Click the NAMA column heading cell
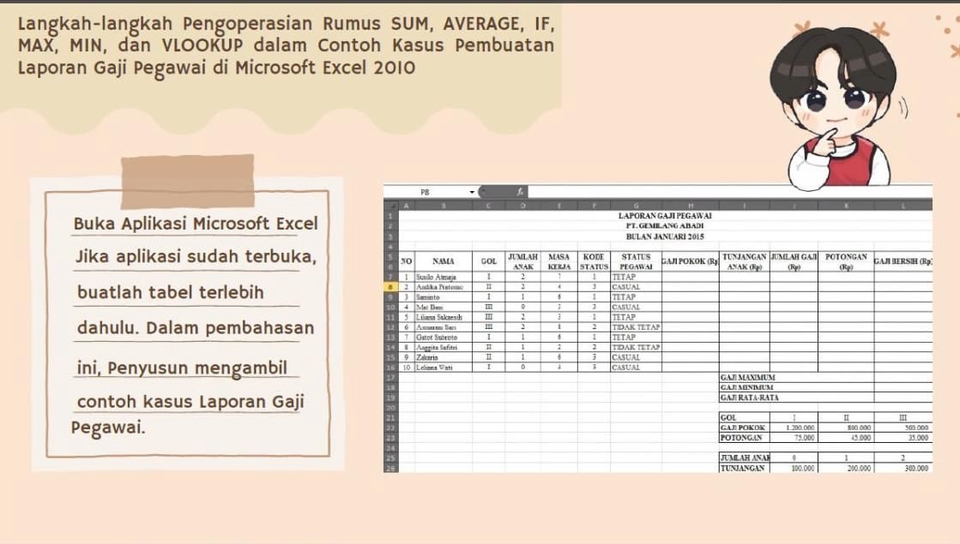 point(443,261)
